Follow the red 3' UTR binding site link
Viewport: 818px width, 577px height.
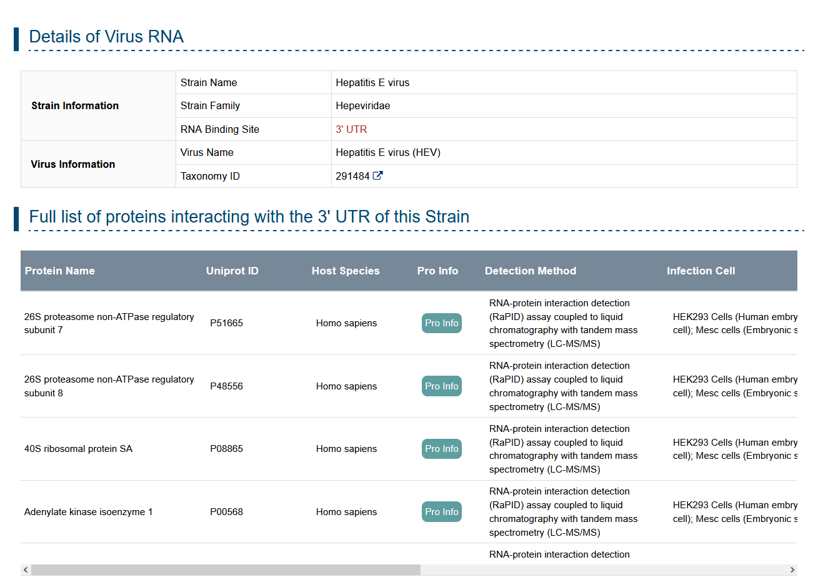351,129
